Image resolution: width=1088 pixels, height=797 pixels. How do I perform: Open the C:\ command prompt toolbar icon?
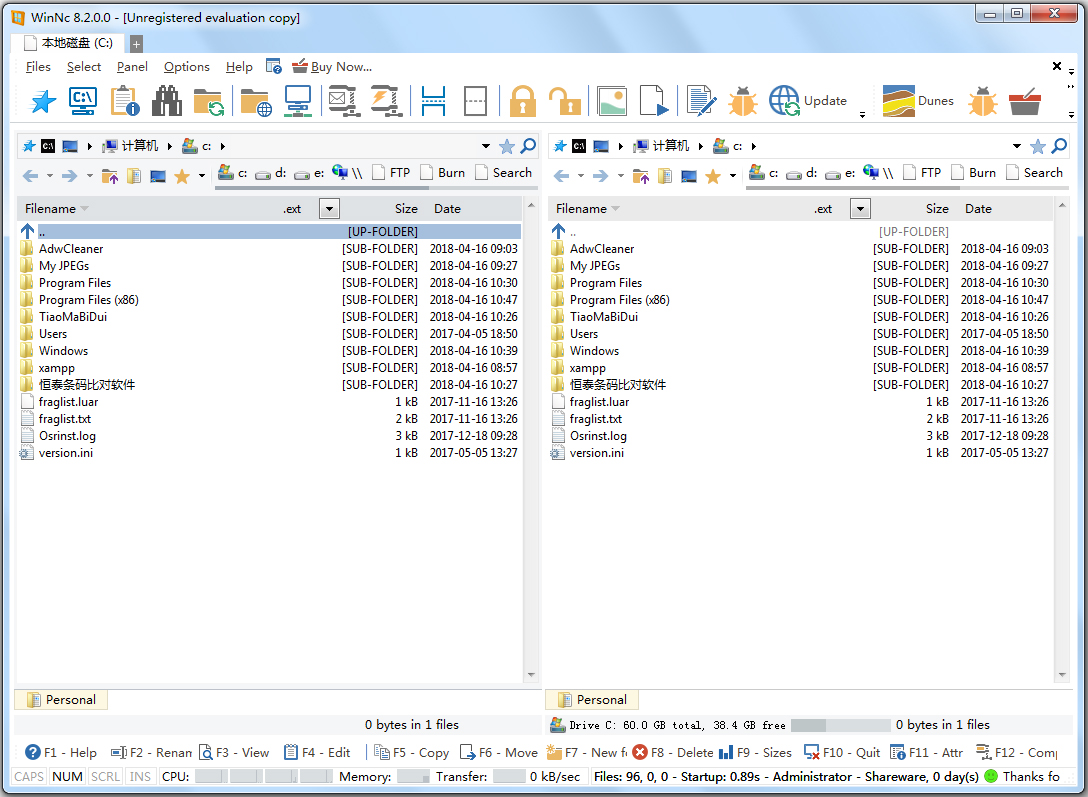[83, 101]
